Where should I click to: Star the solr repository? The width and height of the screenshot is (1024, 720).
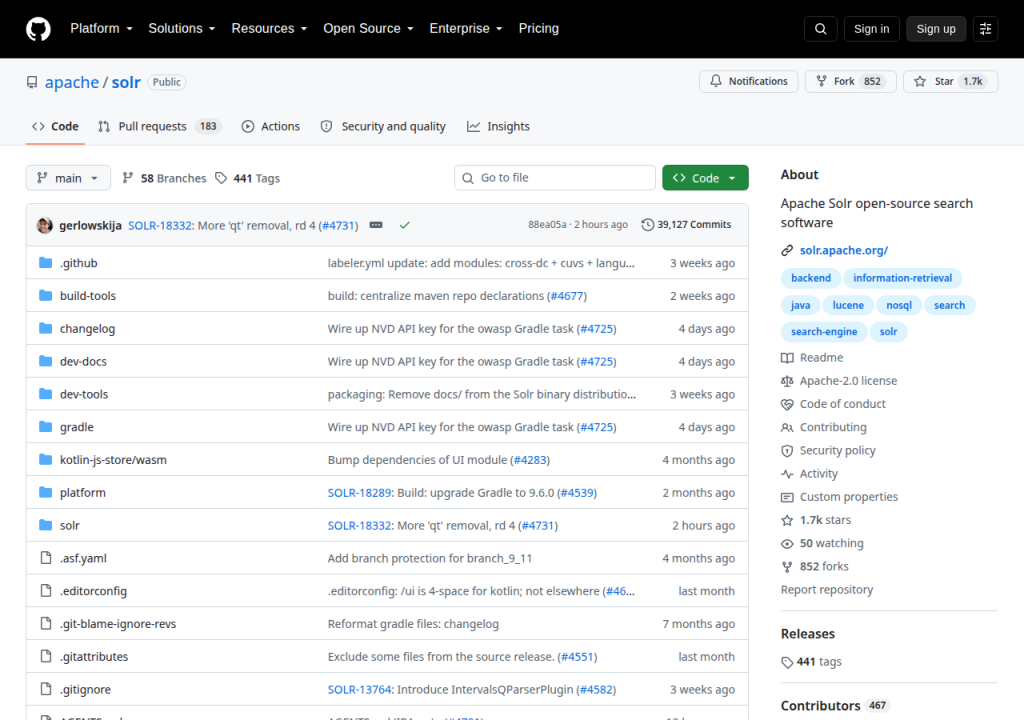pyautogui.click(x=950, y=81)
